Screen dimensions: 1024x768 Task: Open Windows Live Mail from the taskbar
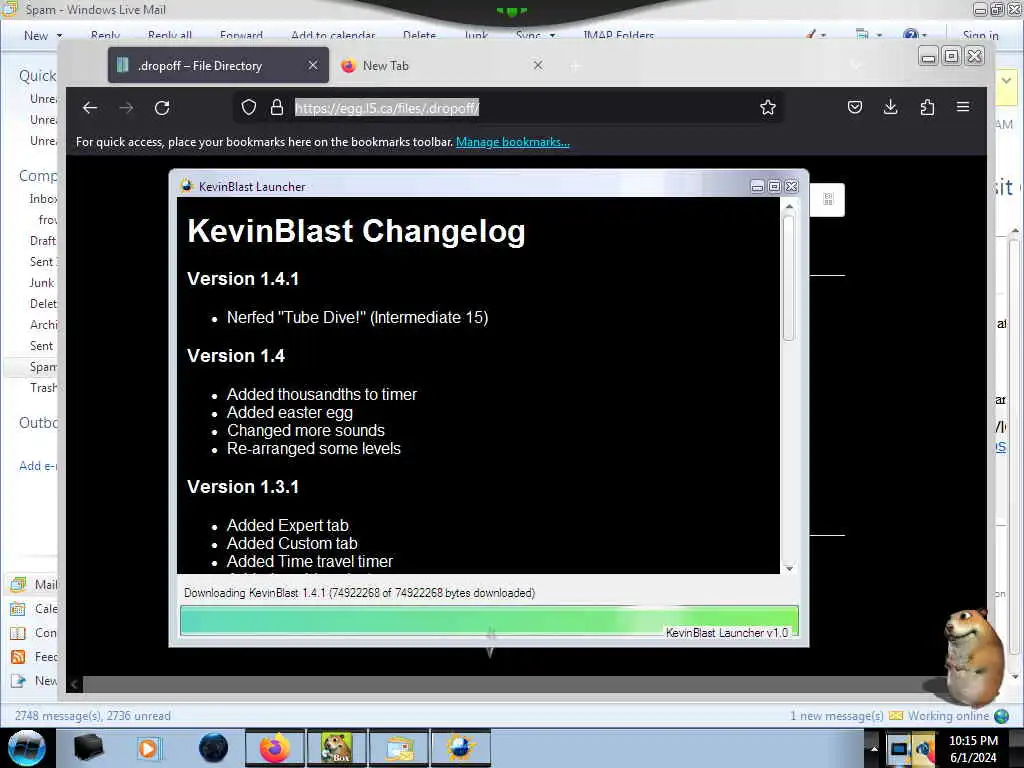click(398, 748)
